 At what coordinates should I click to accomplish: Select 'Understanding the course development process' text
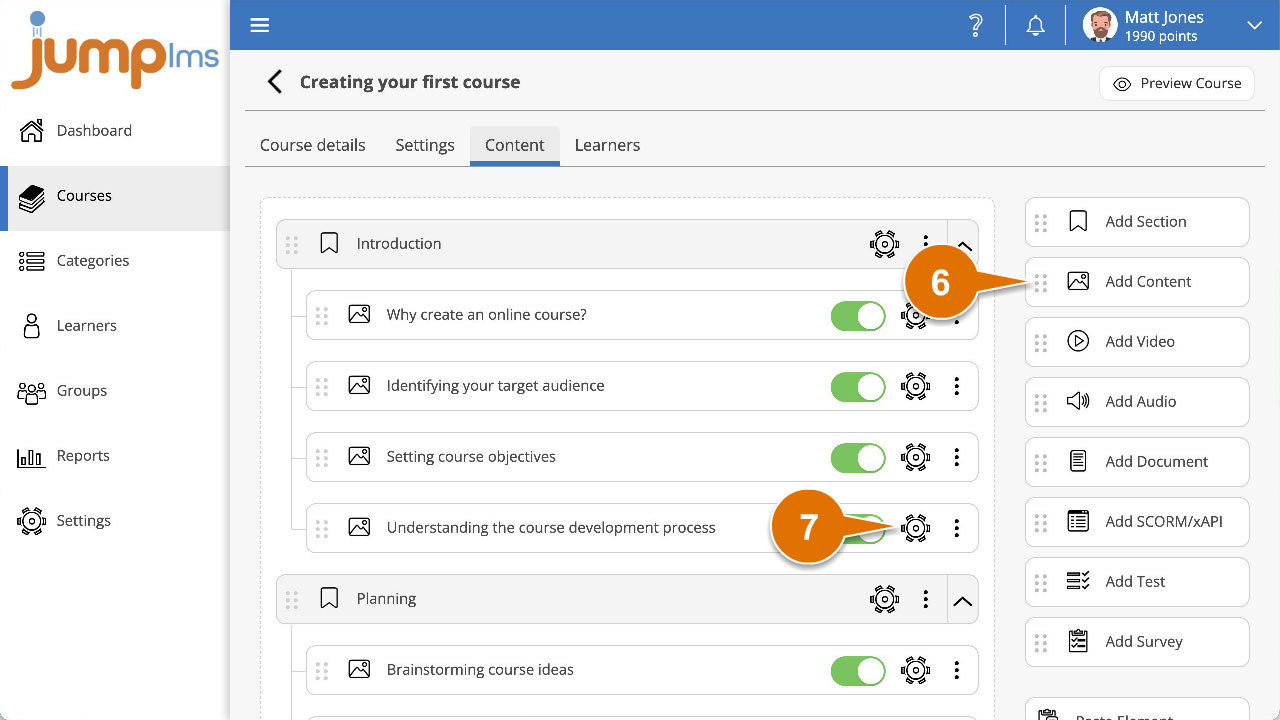551,528
